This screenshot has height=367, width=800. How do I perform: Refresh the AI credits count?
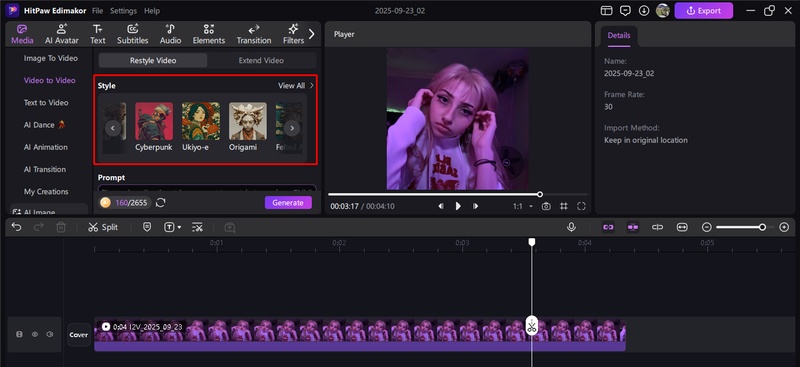point(161,203)
